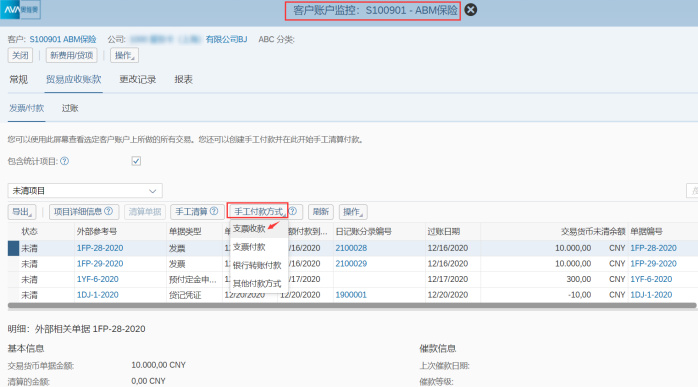Open 单据编号 link 1DJ-1-2020

651,295
